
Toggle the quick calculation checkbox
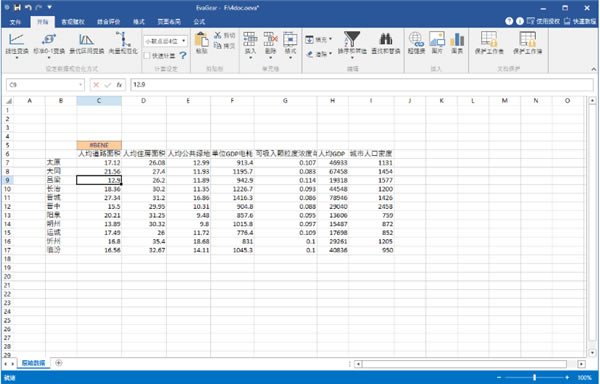[x=147, y=56]
